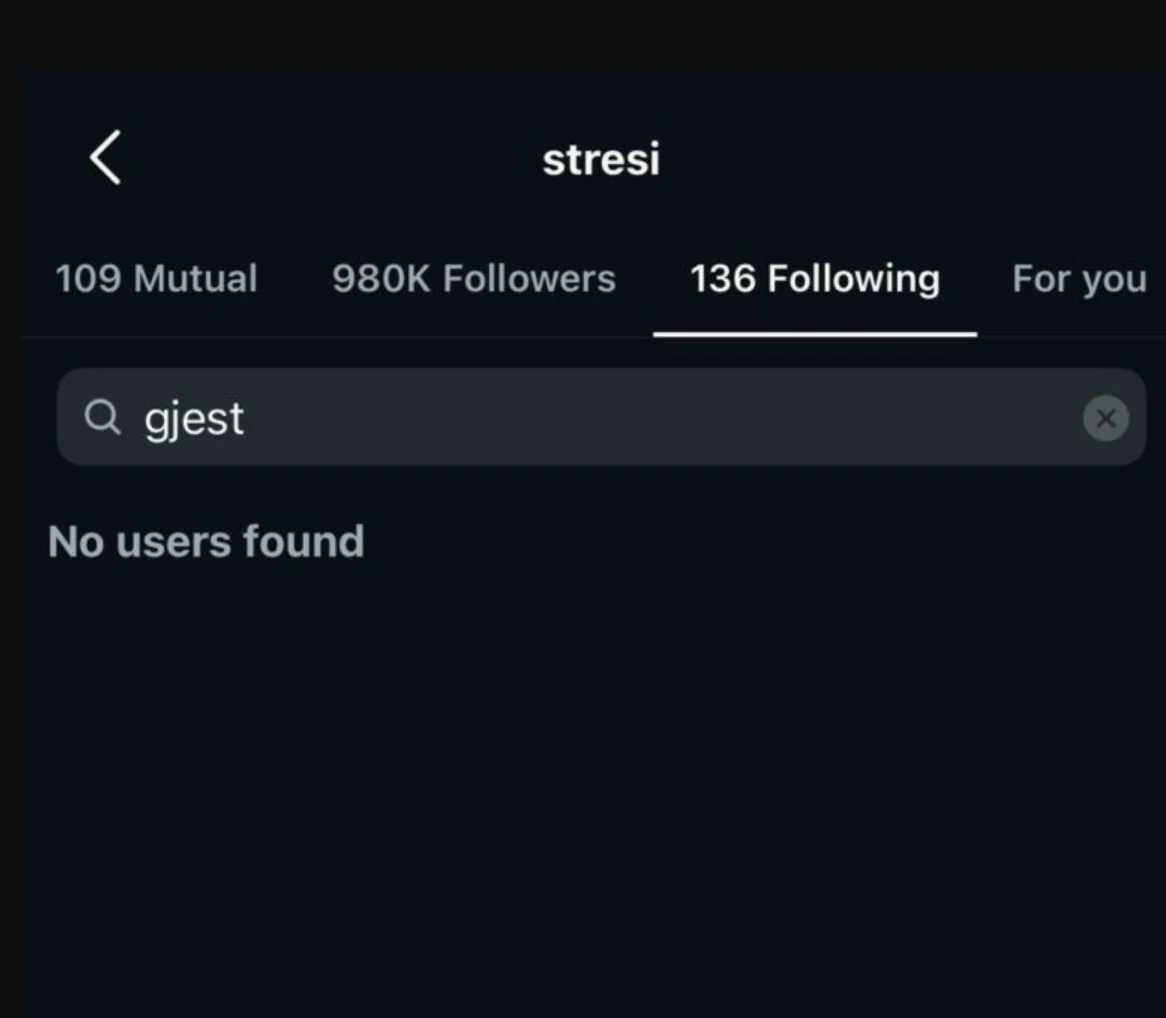View suggested accounts under For you
Viewport: 1166px width, 1018px height.
coord(1079,279)
